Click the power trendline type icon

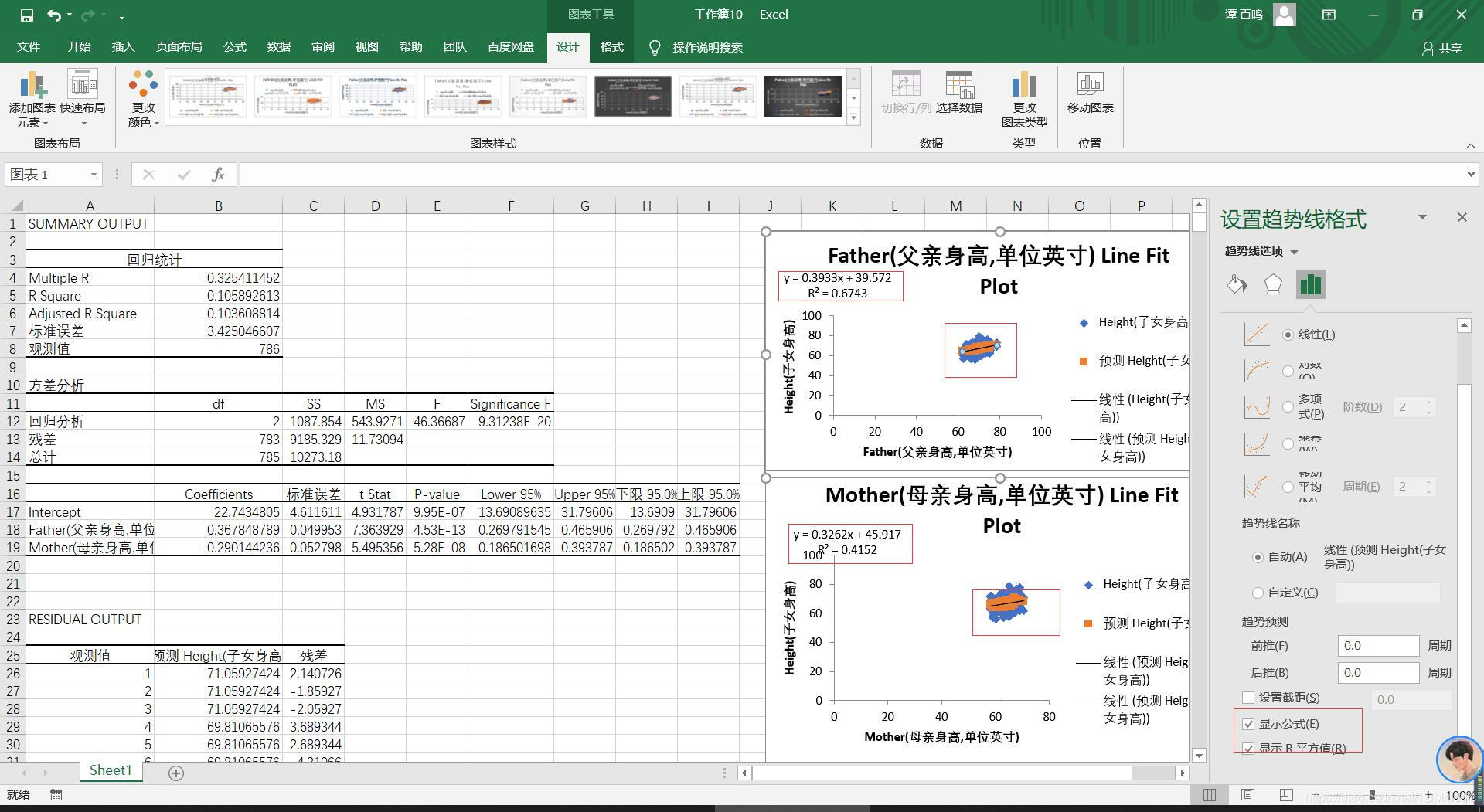point(1257,443)
